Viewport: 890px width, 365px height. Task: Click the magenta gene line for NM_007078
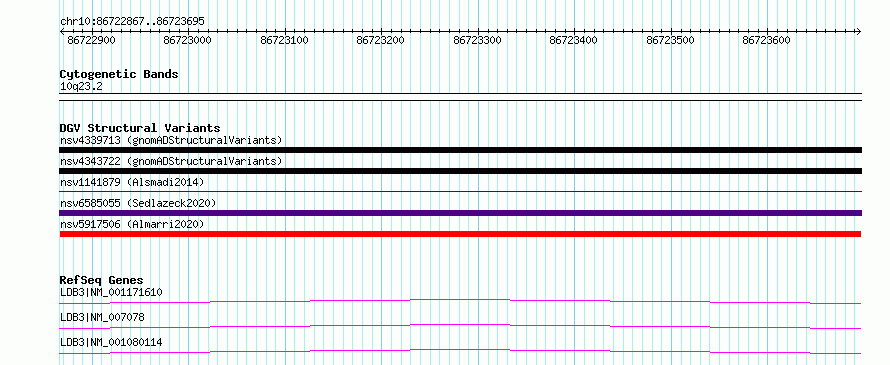tap(460, 326)
